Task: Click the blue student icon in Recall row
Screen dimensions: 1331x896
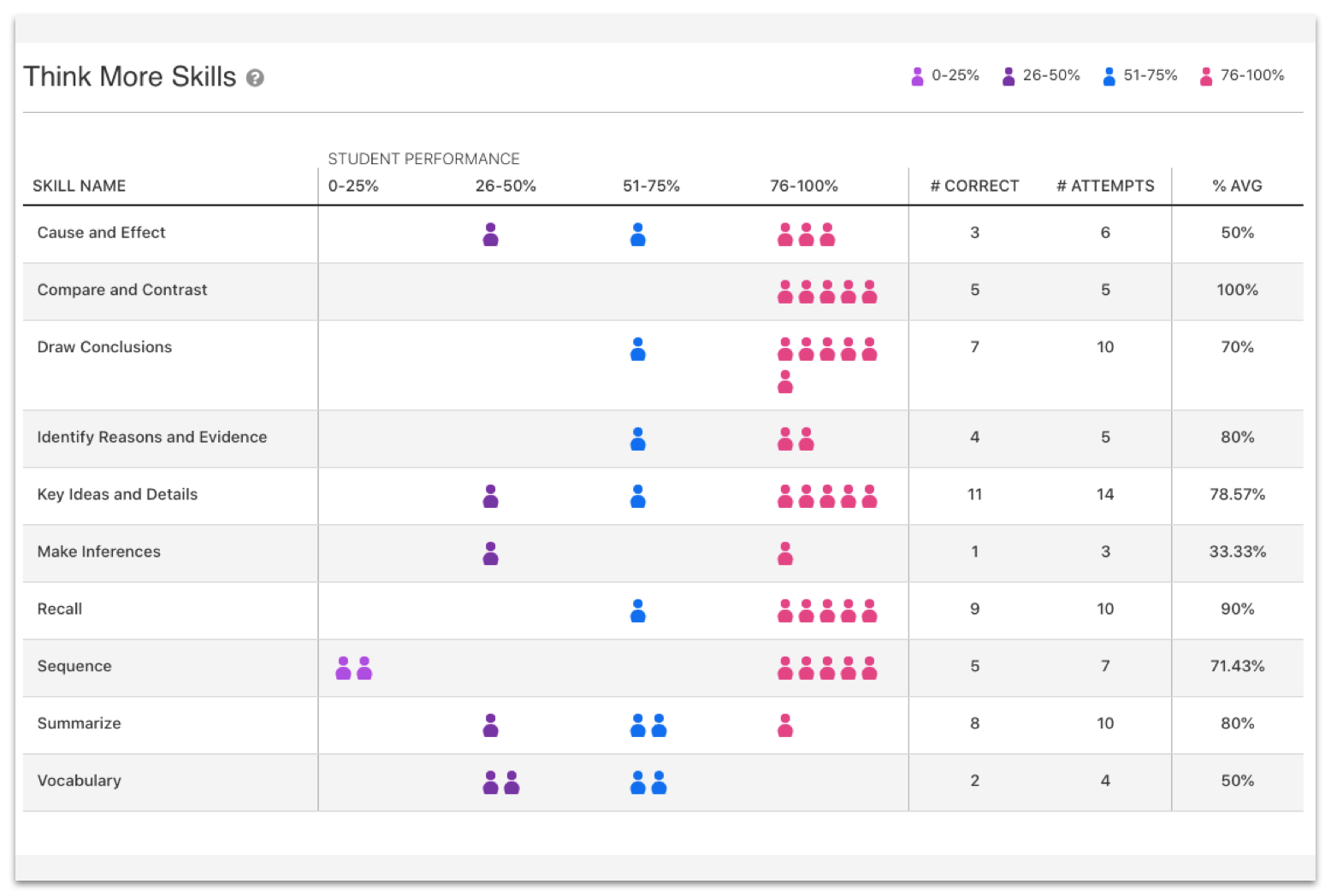Action: point(637,610)
